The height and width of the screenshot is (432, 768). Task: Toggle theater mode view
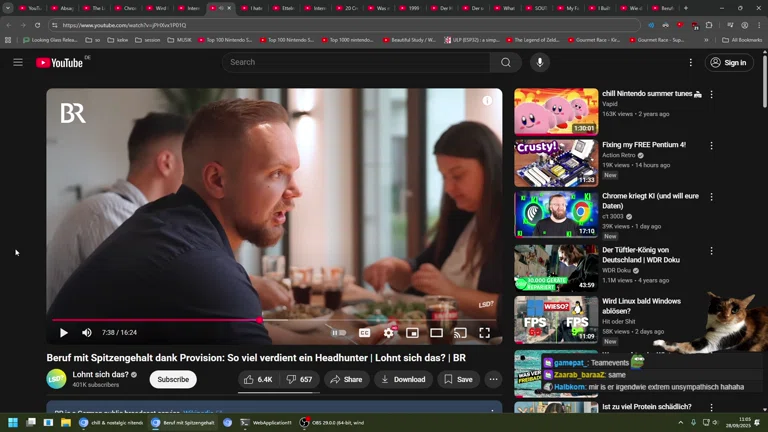click(436, 333)
